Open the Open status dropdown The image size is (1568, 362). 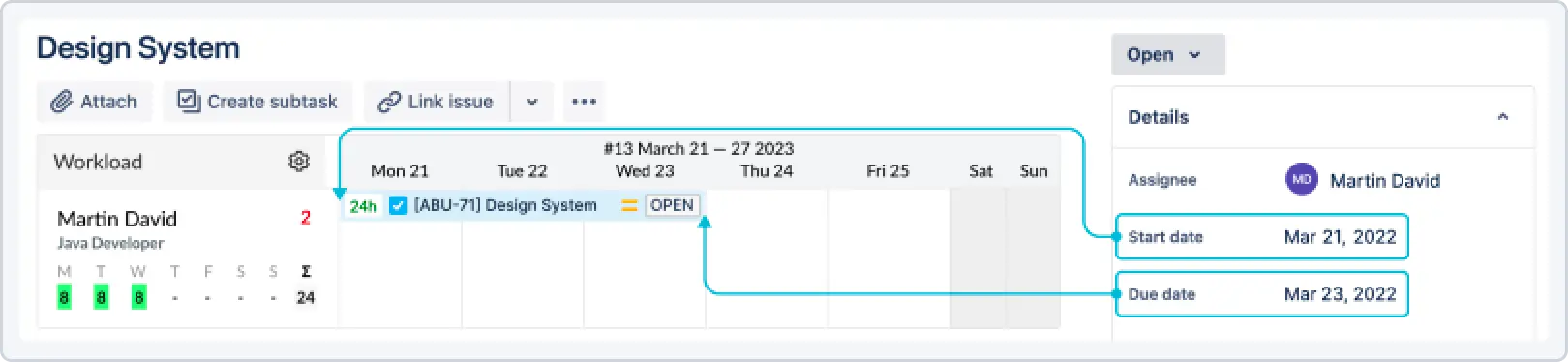click(1167, 55)
